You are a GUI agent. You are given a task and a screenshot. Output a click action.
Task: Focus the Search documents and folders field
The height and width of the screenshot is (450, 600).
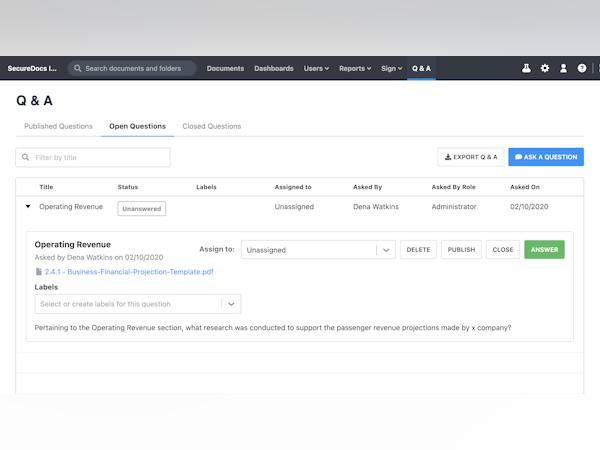(132, 68)
